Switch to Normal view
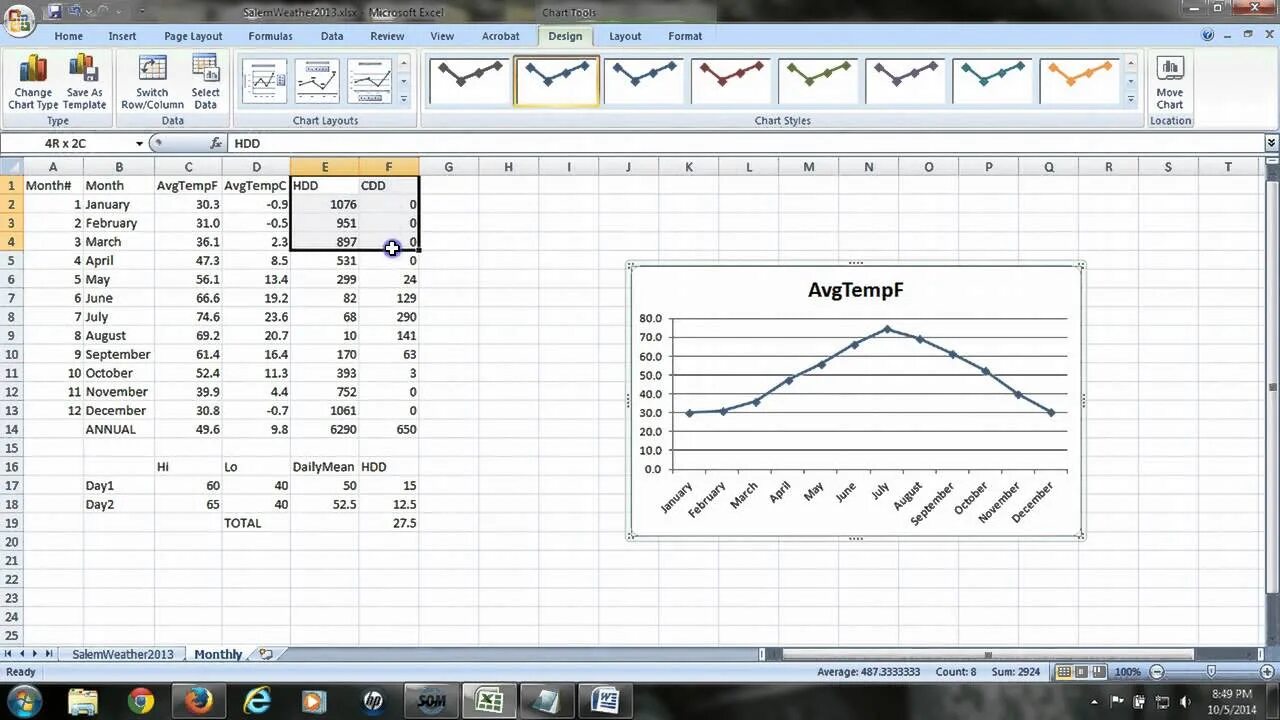This screenshot has width=1280, height=720. [x=1065, y=672]
